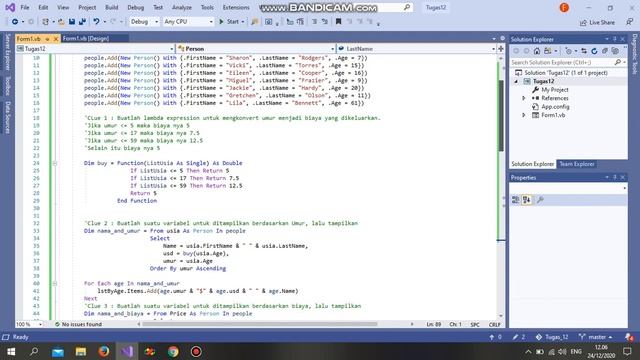This screenshot has width=640, height=360.
Task: Open the Server Explorer side tab
Action: 7,52
